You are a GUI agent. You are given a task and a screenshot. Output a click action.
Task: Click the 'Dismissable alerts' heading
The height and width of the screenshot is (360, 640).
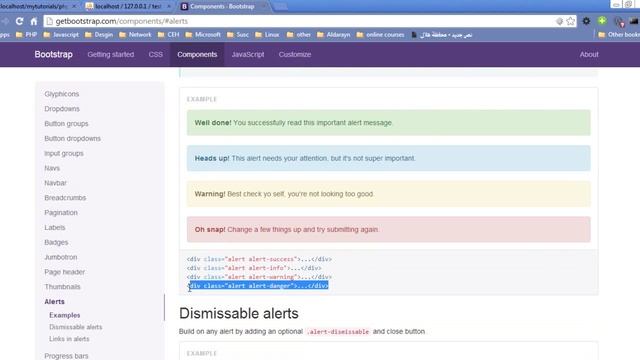(239, 313)
